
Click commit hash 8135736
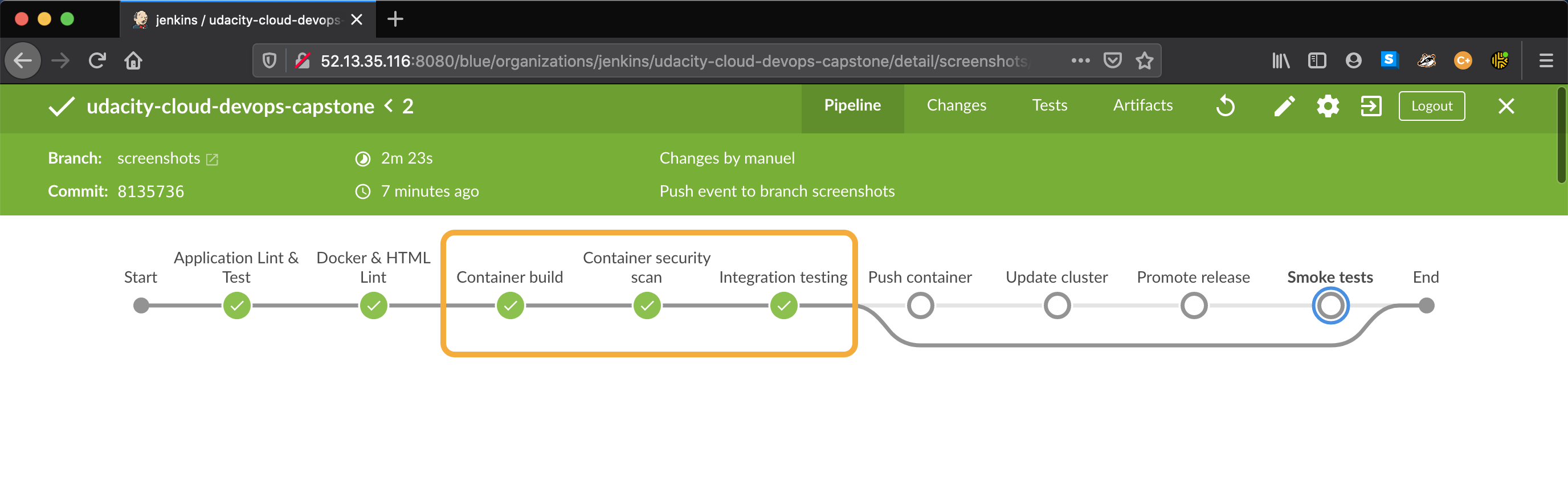(150, 192)
